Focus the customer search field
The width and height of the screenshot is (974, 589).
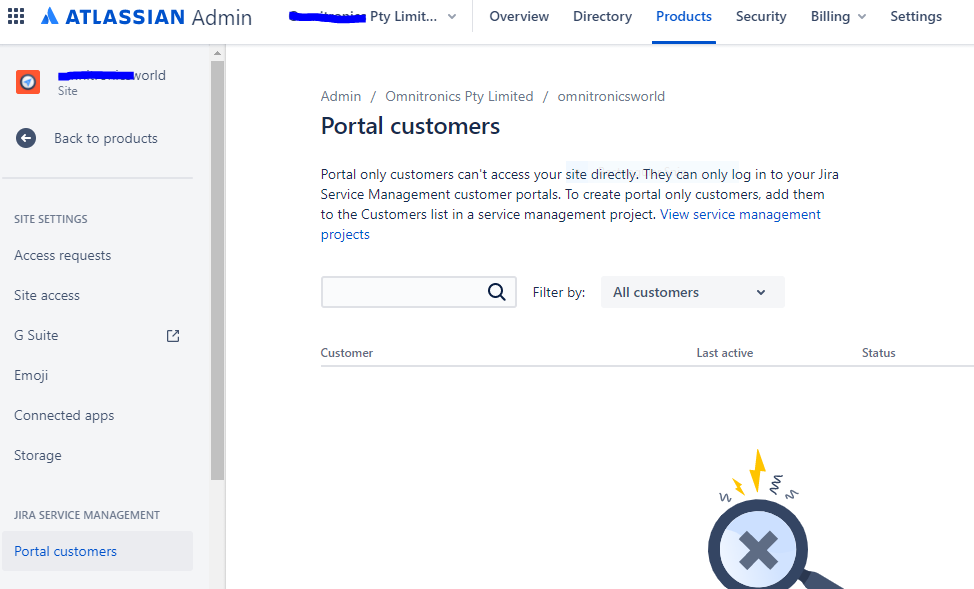tap(418, 292)
